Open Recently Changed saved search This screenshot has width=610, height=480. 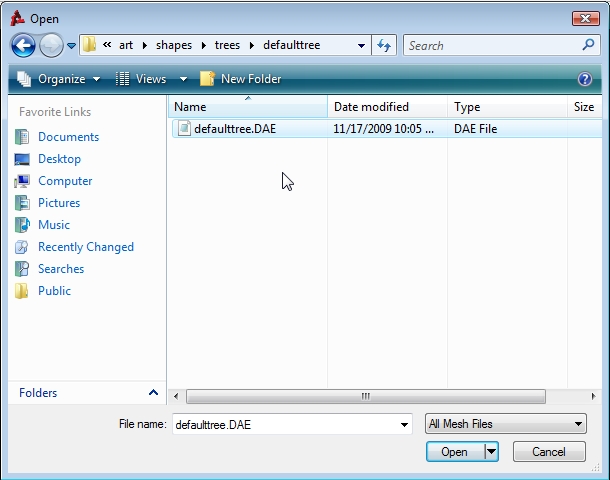(x=85, y=247)
